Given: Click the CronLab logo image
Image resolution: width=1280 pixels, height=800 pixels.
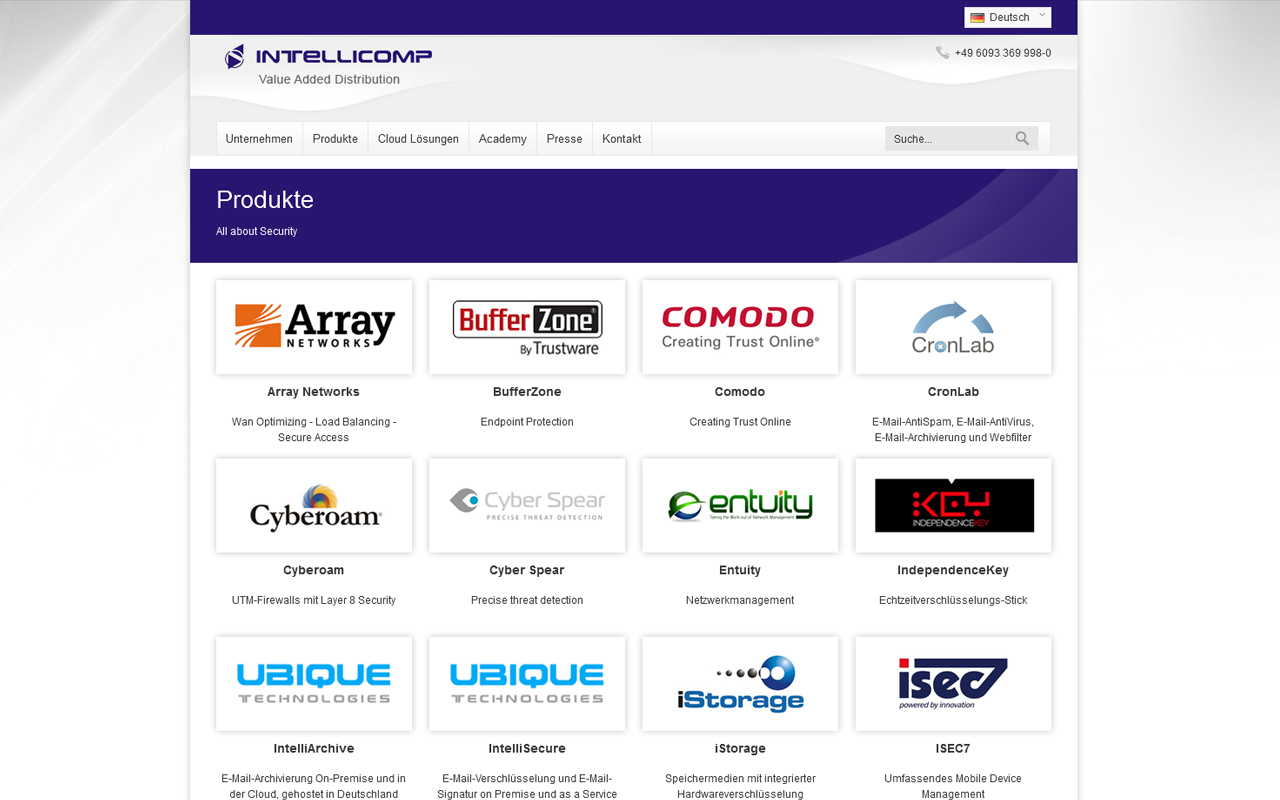Looking at the screenshot, I should click(x=953, y=327).
